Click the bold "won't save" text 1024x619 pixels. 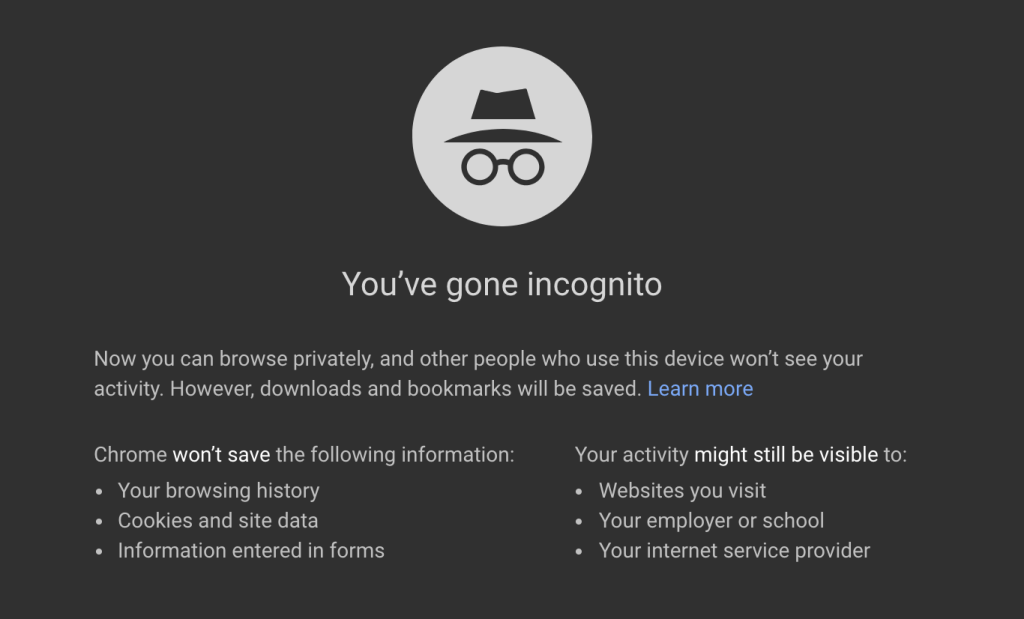(x=221, y=455)
